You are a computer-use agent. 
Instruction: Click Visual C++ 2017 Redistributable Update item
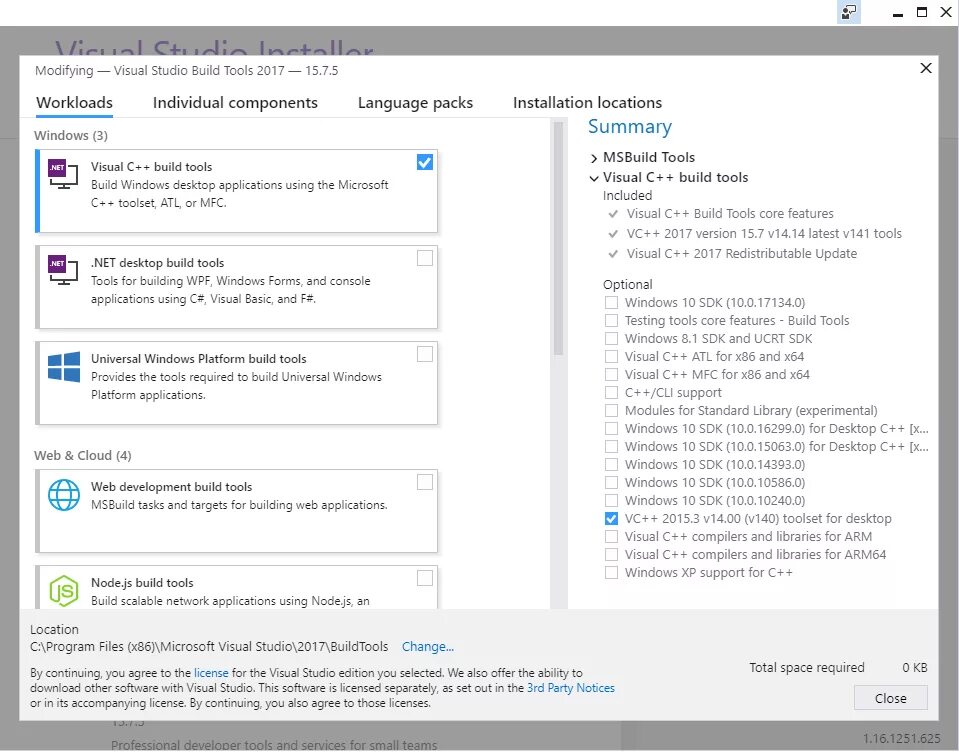[x=741, y=254]
